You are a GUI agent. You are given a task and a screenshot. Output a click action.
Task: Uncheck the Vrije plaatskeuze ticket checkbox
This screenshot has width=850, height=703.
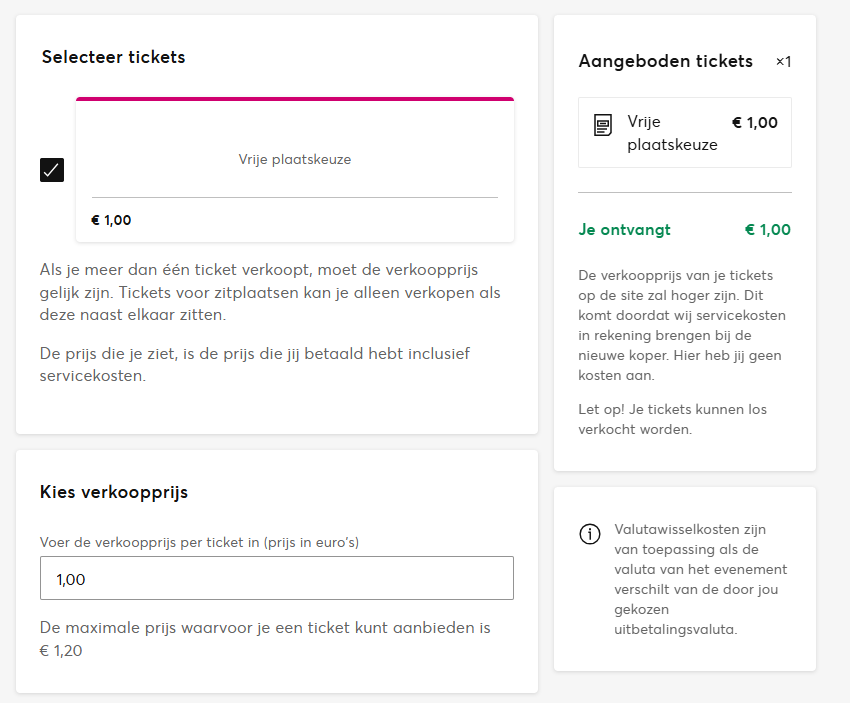52,170
